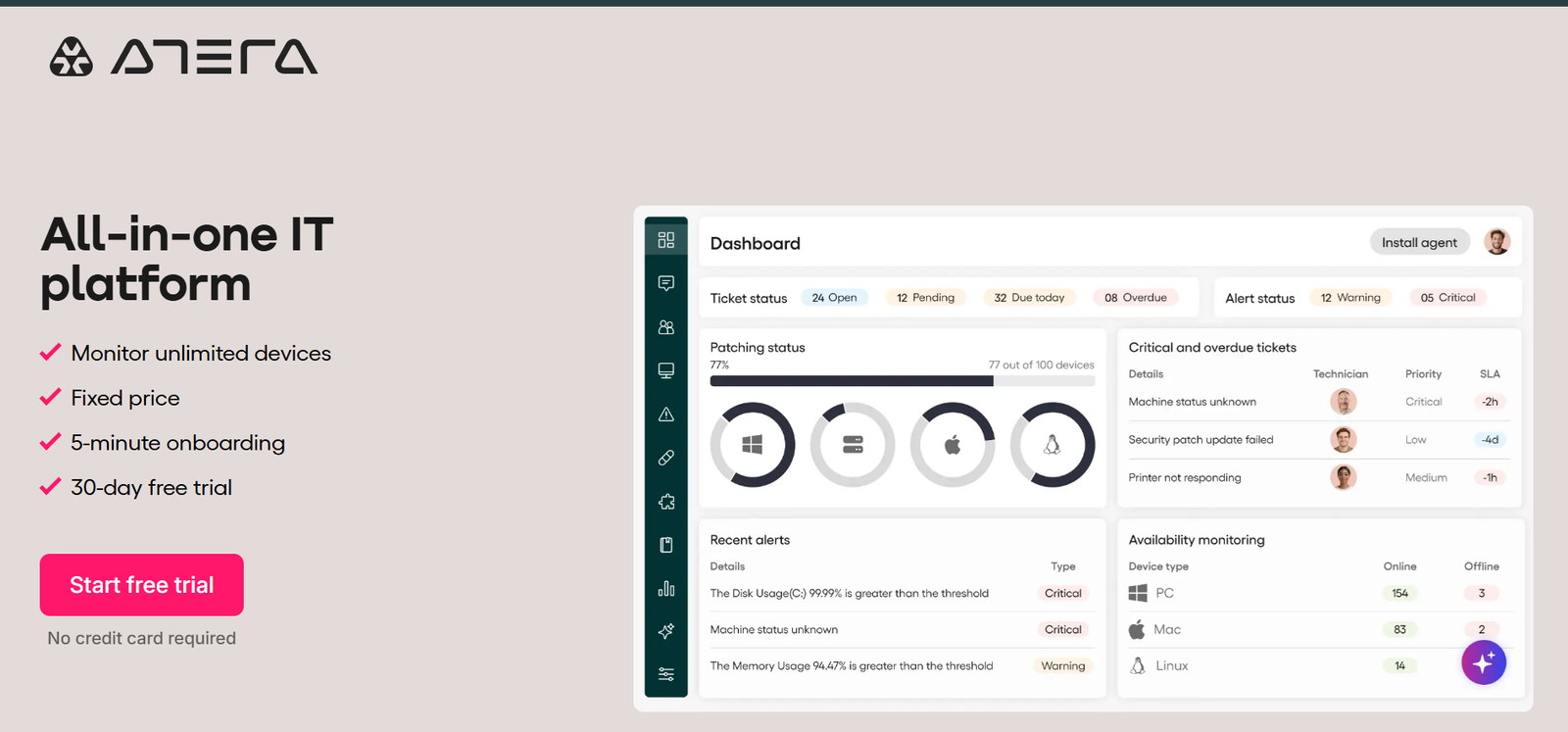The image size is (1568, 732).
Task: Click the Windows patching donut chart
Action: (753, 445)
